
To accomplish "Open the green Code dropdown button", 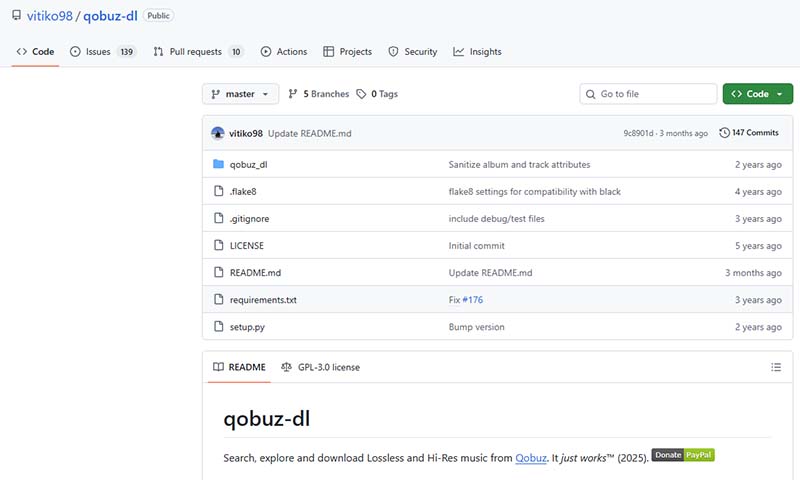I will point(757,94).
